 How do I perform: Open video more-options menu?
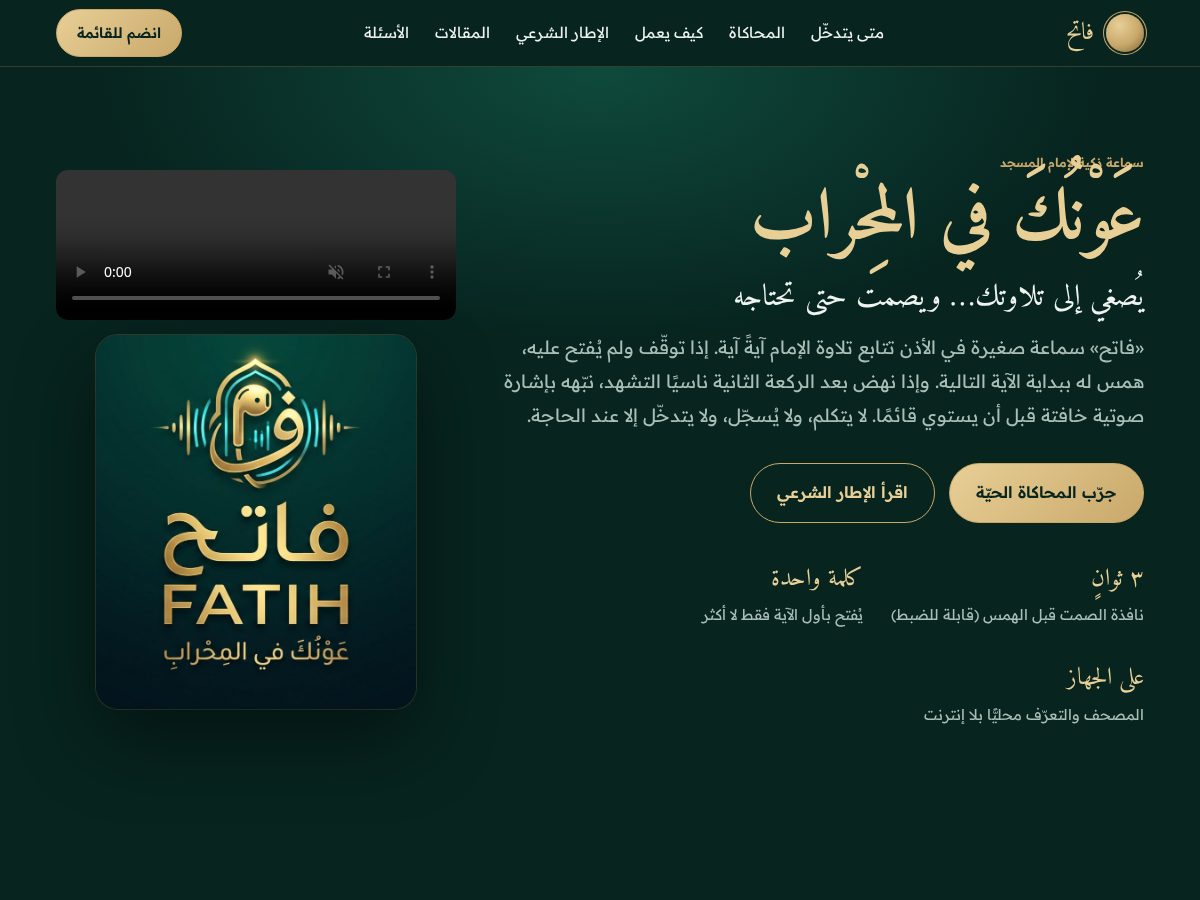(x=432, y=272)
